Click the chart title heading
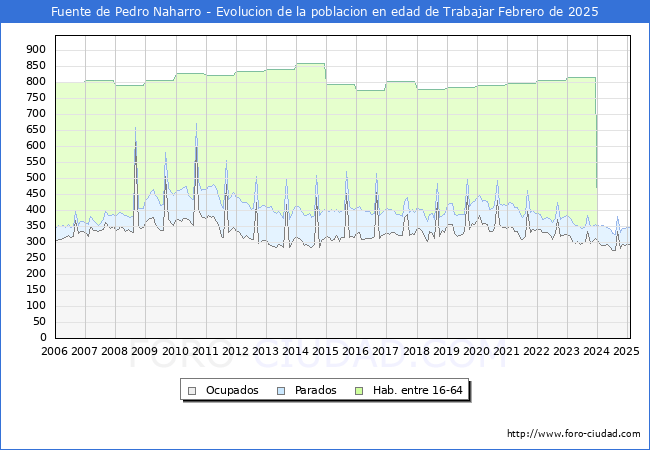 (325, 12)
